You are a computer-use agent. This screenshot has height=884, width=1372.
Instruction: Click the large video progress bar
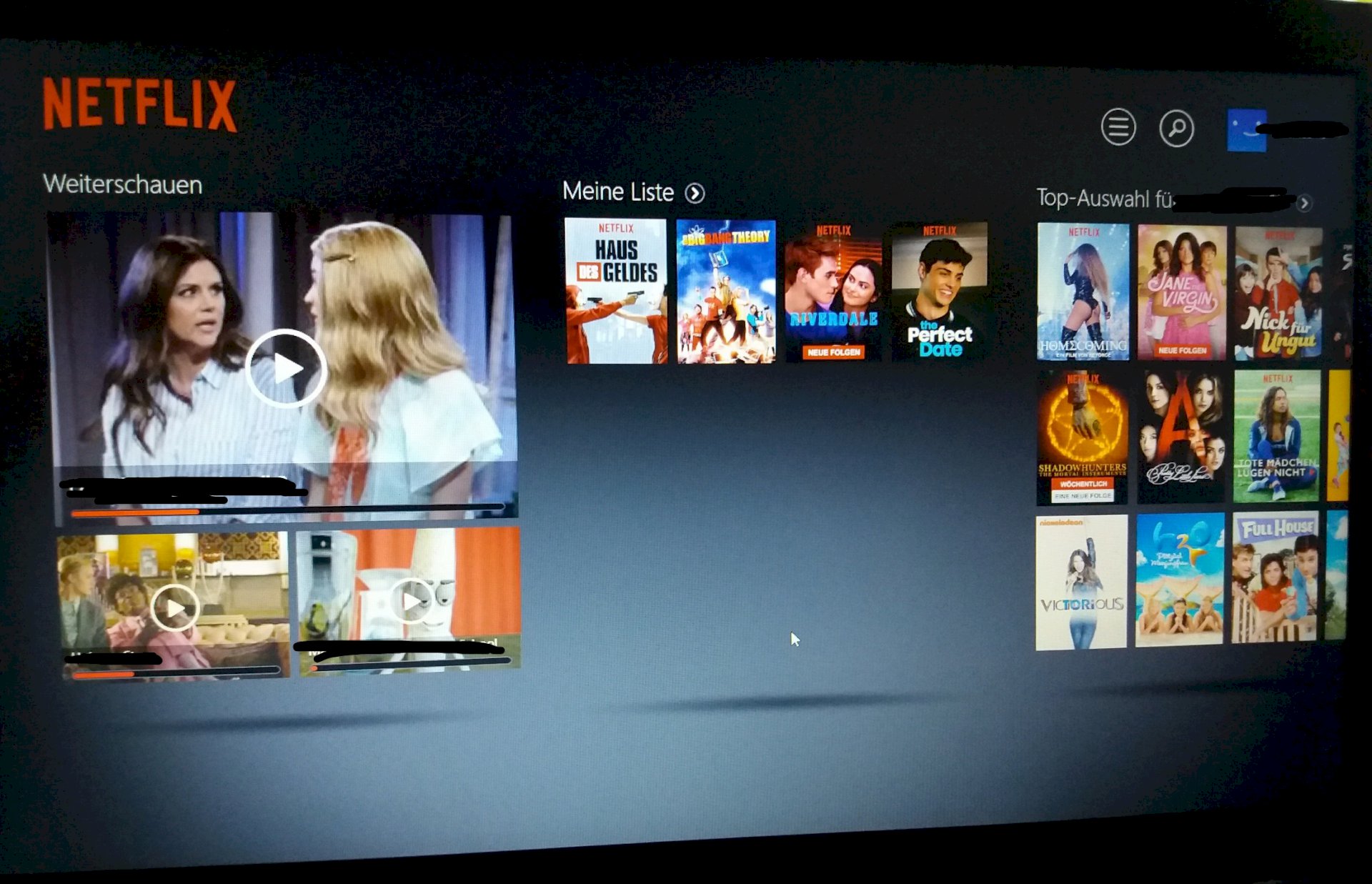(288, 510)
